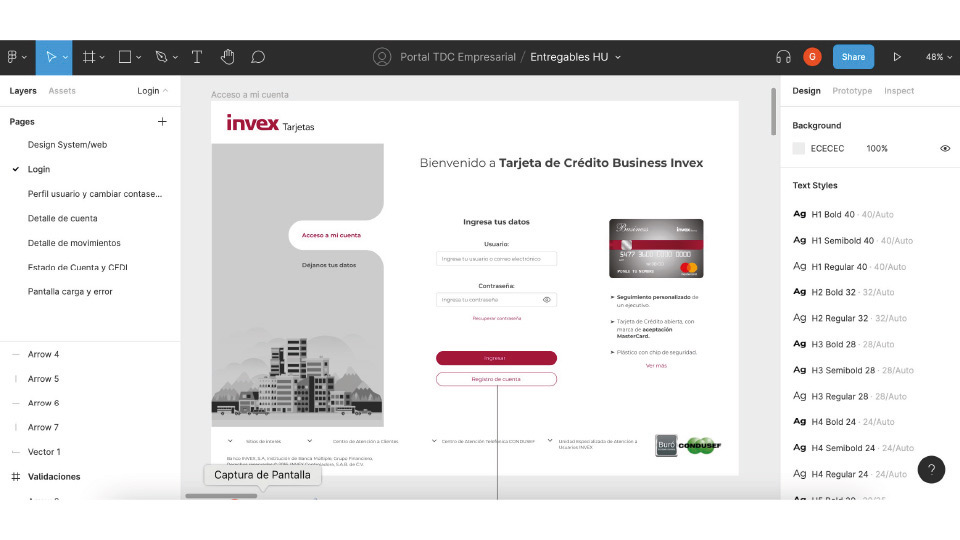Click the Buró logo in the design footer
The height and width of the screenshot is (540, 960).
[x=666, y=445]
